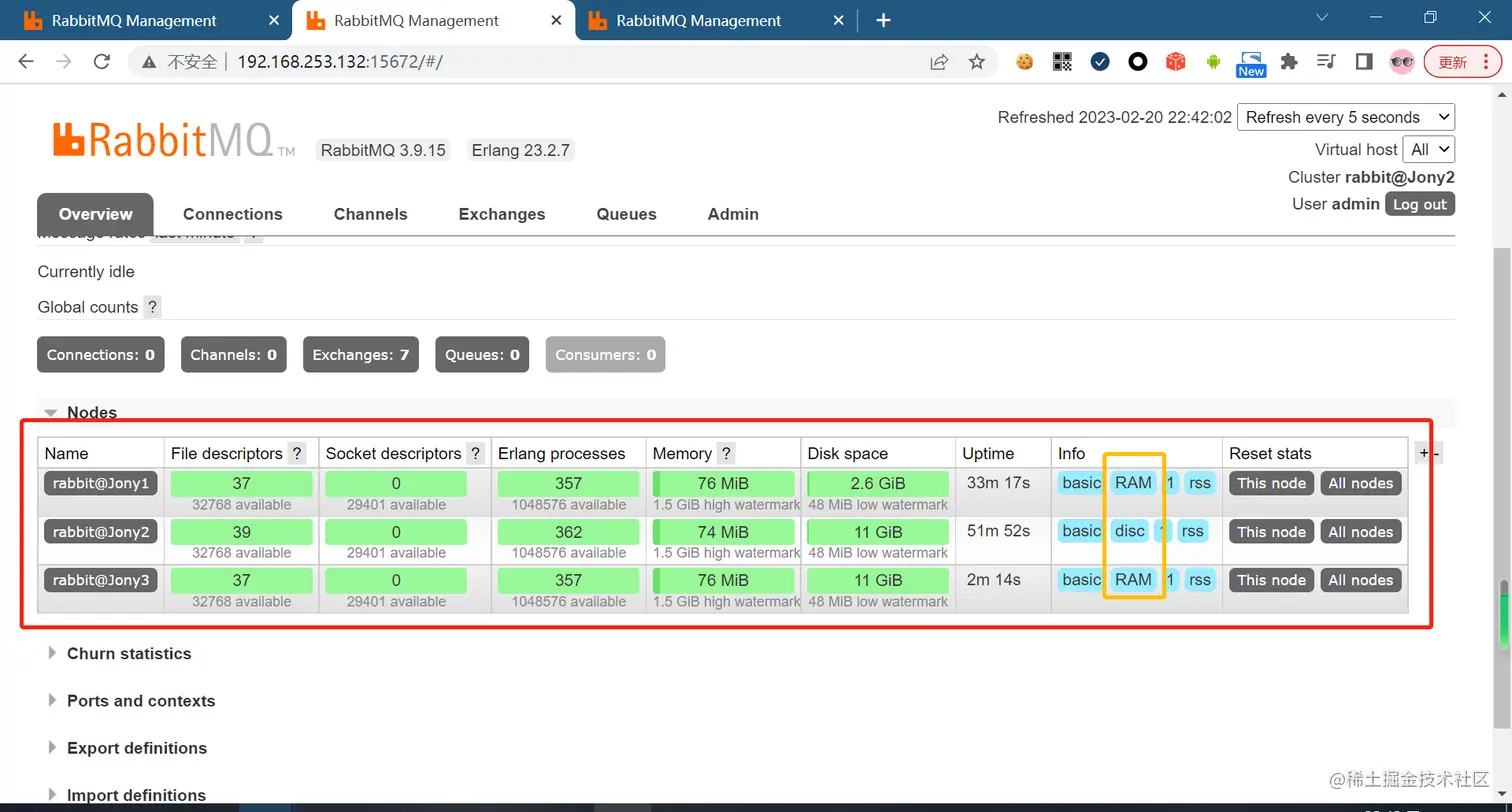Image resolution: width=1512 pixels, height=812 pixels.
Task: Open the Extensions puzzle-piece menu
Action: click(1289, 62)
